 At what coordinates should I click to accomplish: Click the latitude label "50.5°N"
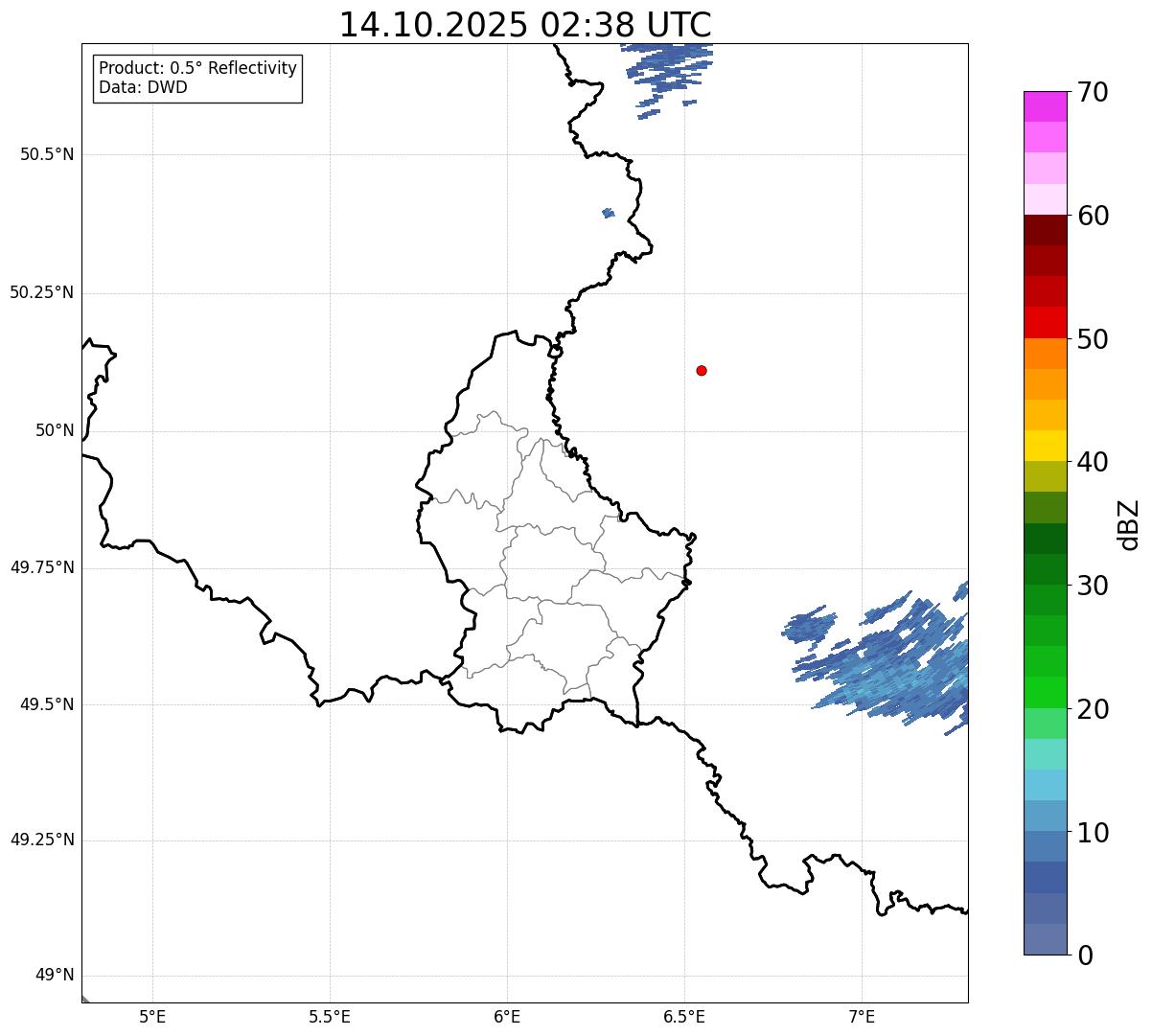coord(47,154)
